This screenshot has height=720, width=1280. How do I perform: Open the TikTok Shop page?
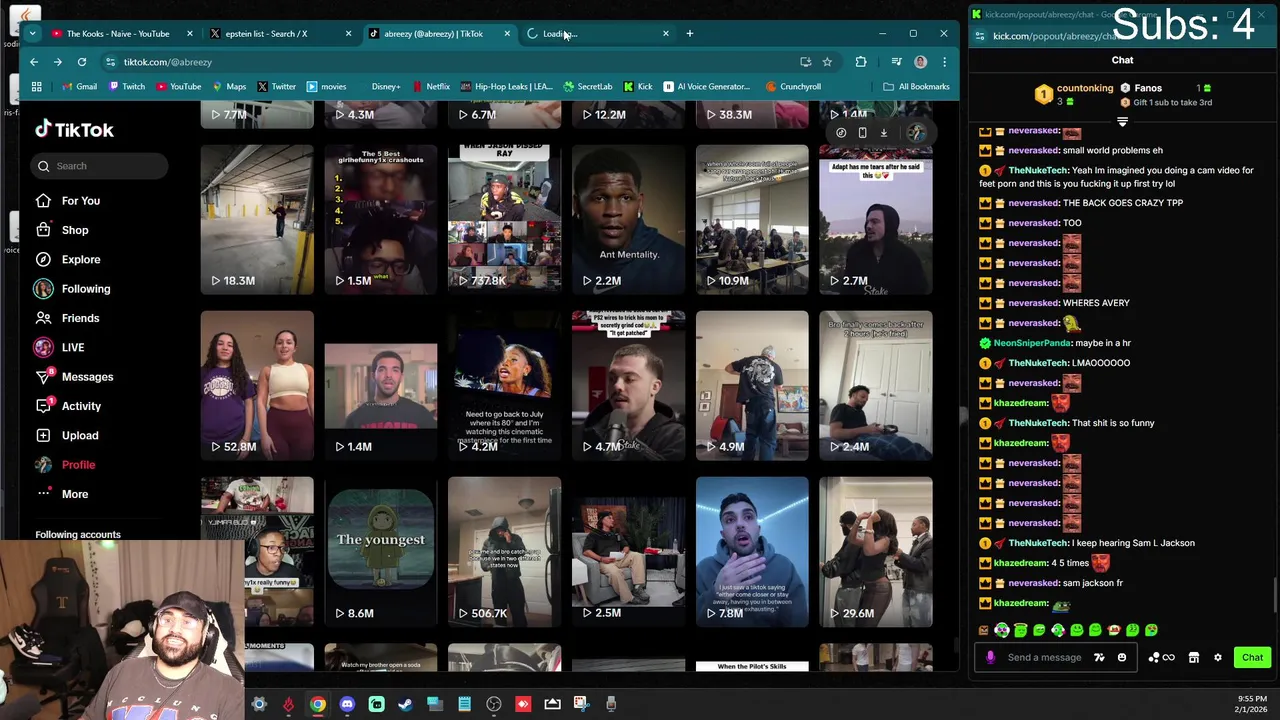62,230
